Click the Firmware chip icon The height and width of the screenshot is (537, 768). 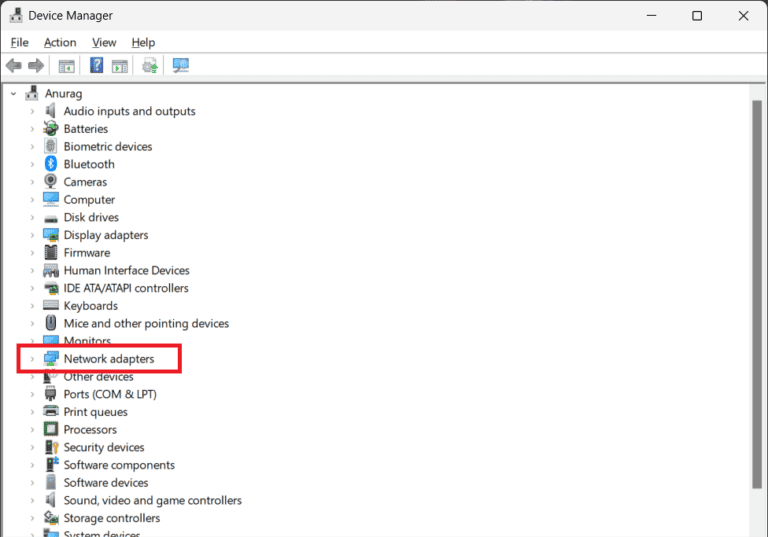50,252
